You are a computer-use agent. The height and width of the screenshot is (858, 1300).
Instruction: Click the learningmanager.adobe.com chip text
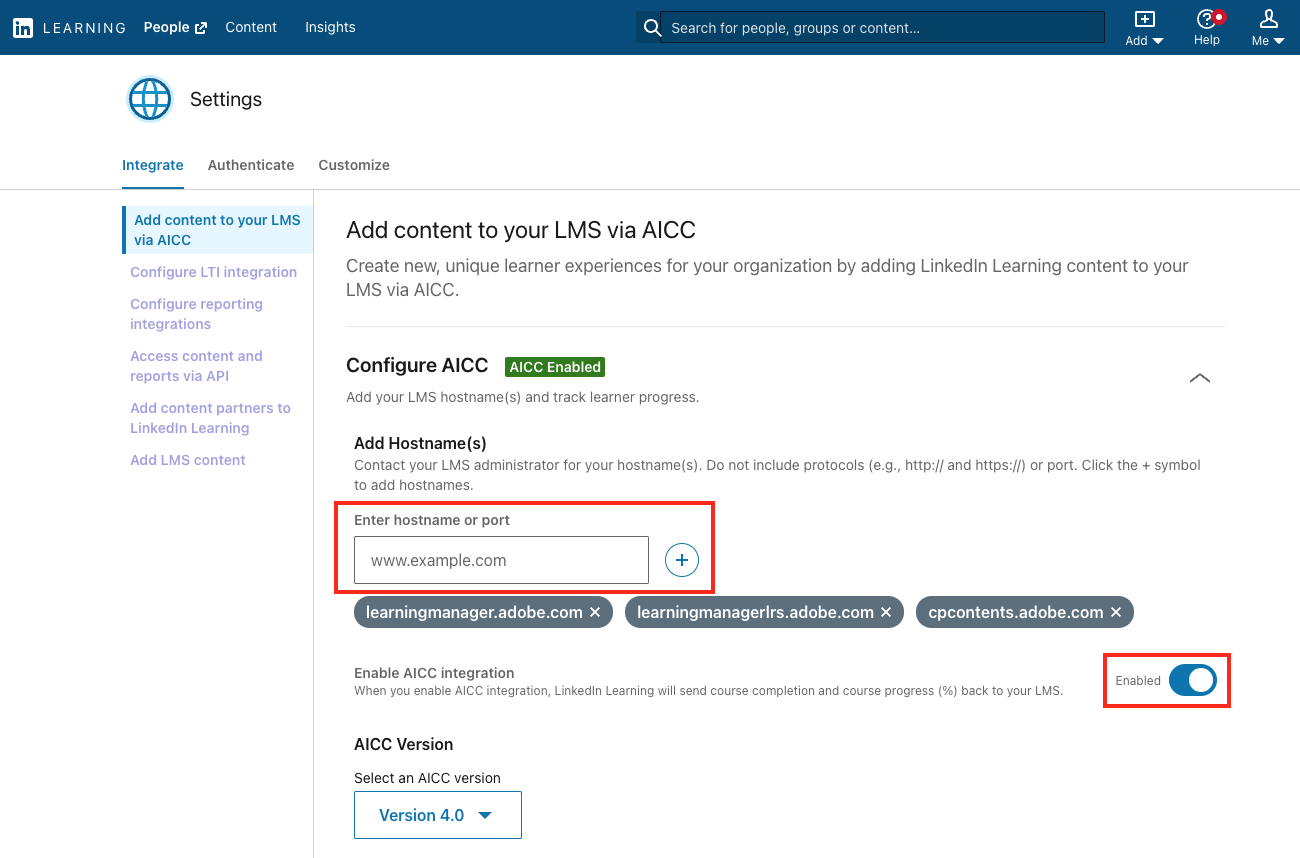(474, 612)
